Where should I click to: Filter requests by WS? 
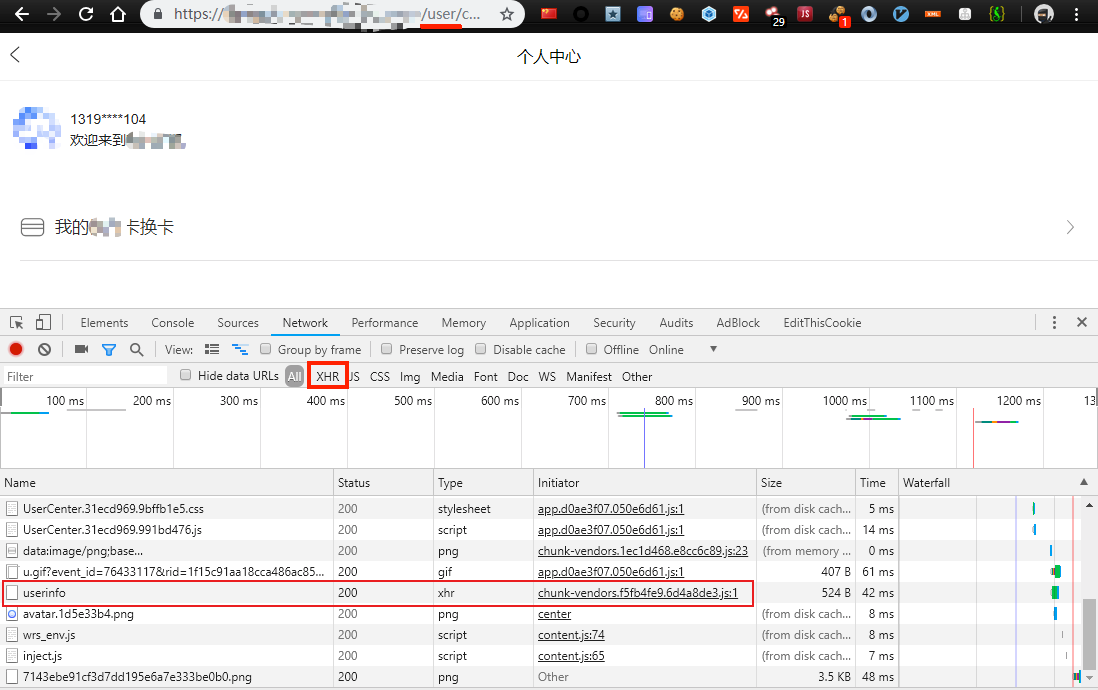click(547, 377)
